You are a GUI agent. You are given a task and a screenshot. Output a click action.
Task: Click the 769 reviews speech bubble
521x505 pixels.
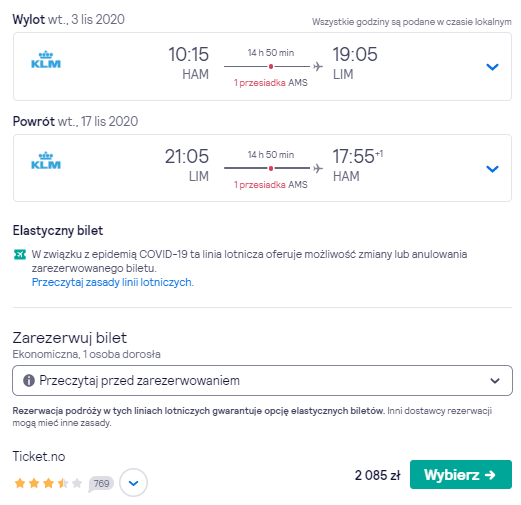(x=101, y=483)
